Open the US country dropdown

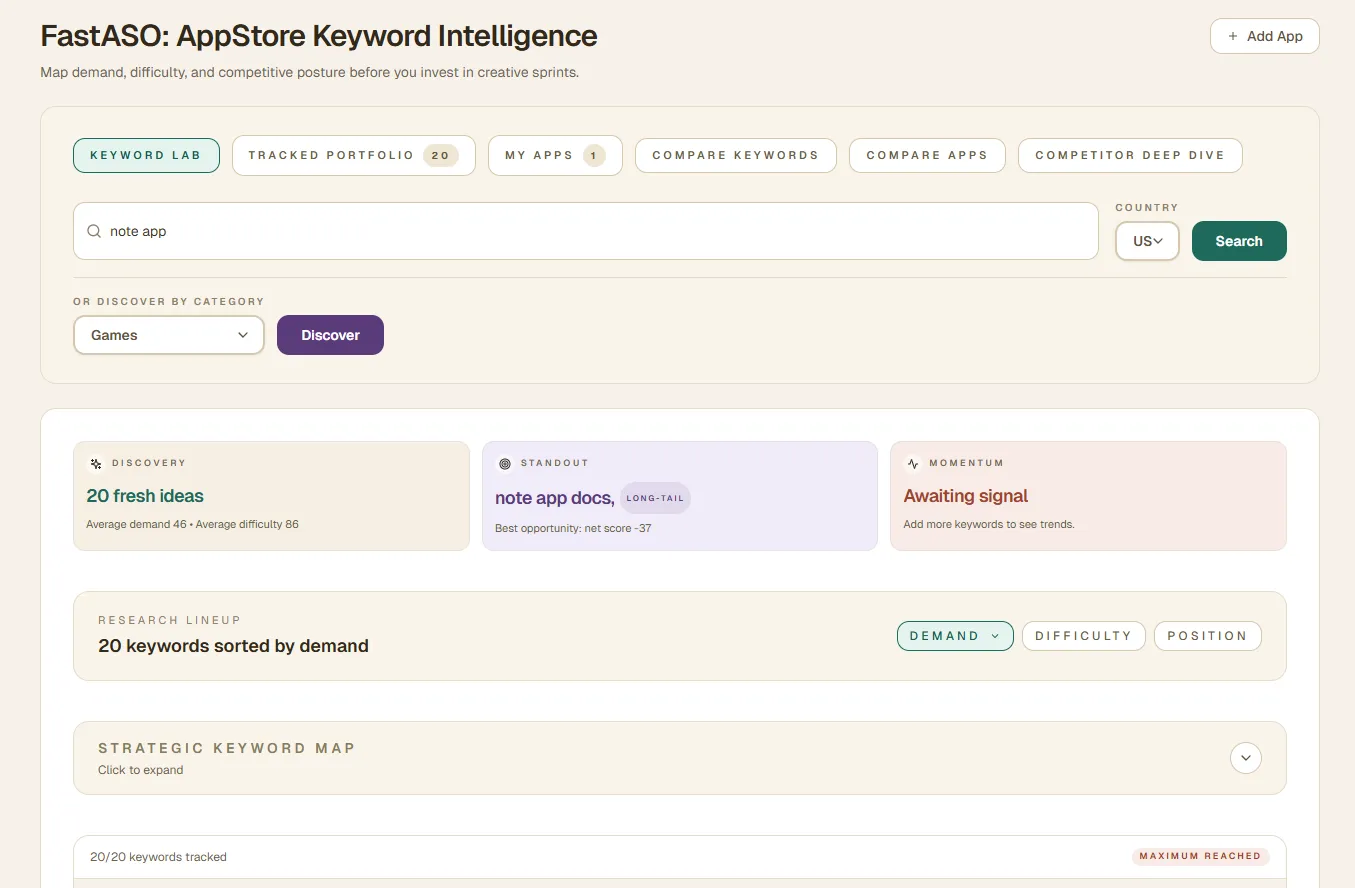[1147, 241]
